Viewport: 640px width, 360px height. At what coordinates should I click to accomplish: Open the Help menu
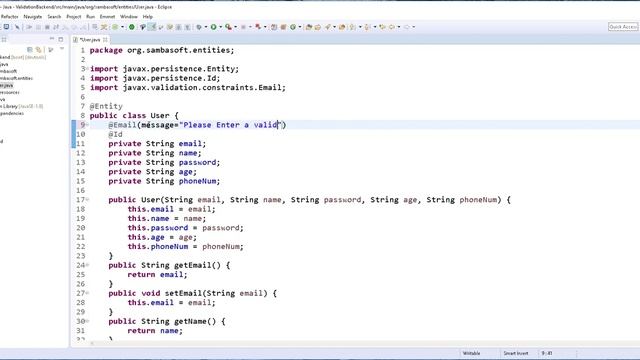147,17
